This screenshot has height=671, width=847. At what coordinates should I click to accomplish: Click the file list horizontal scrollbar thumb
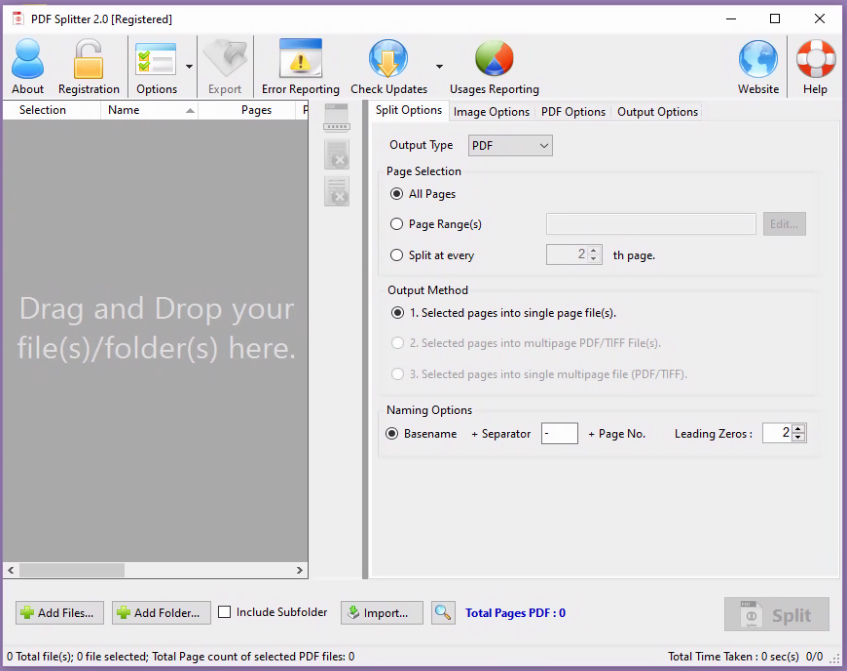tap(72, 570)
